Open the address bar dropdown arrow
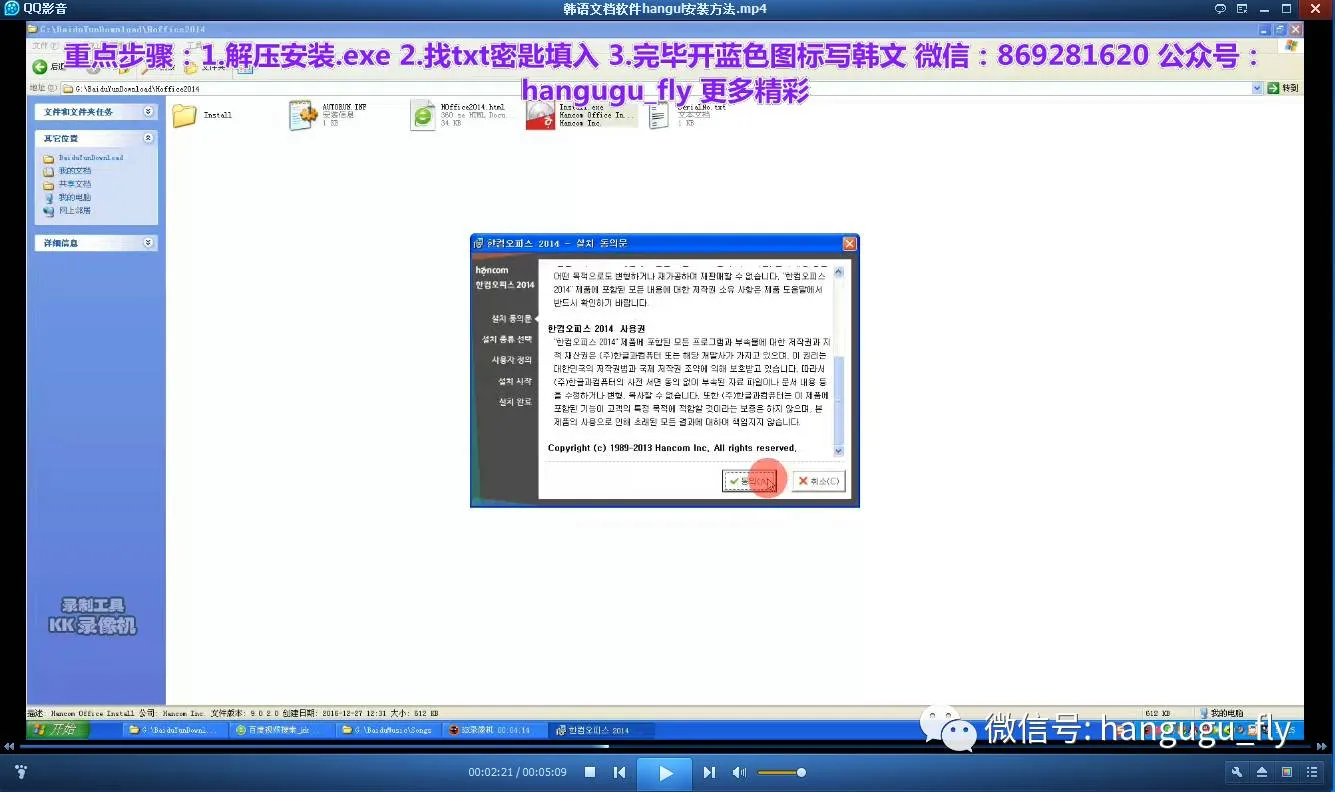Screen dimensions: 1335x792 pos(1258,89)
